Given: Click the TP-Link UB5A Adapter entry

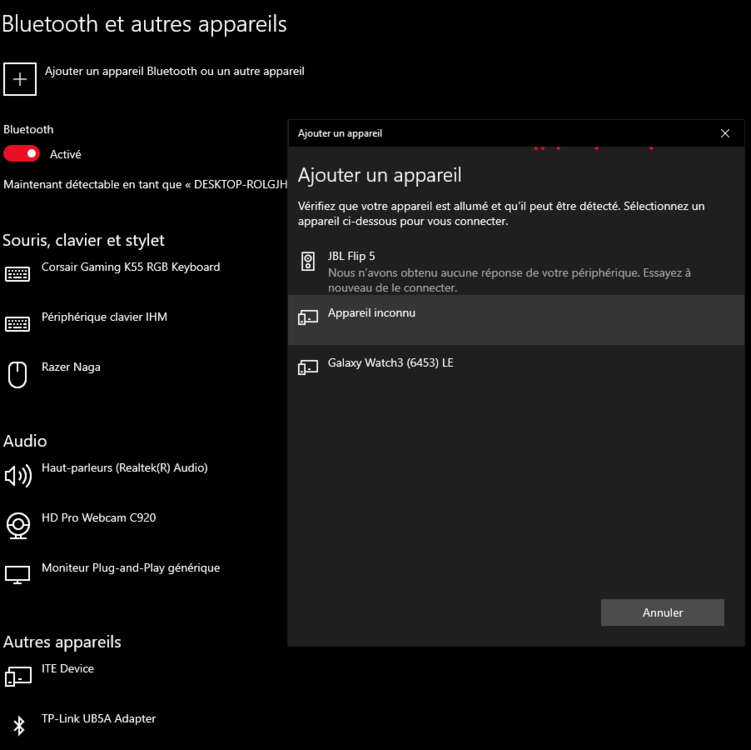Looking at the screenshot, I should 98,719.
